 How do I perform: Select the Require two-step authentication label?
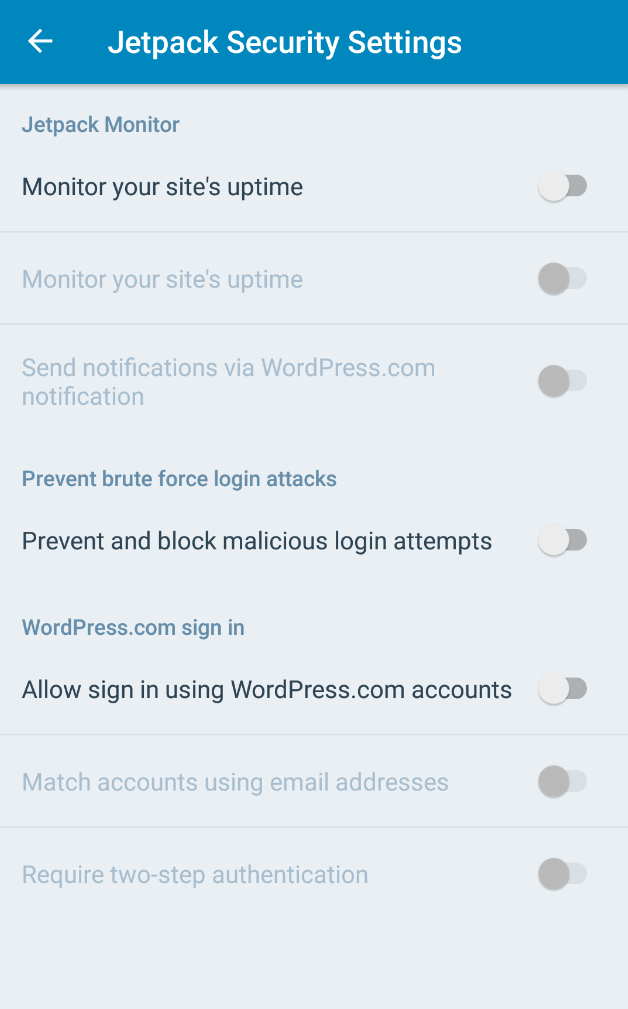[195, 875]
